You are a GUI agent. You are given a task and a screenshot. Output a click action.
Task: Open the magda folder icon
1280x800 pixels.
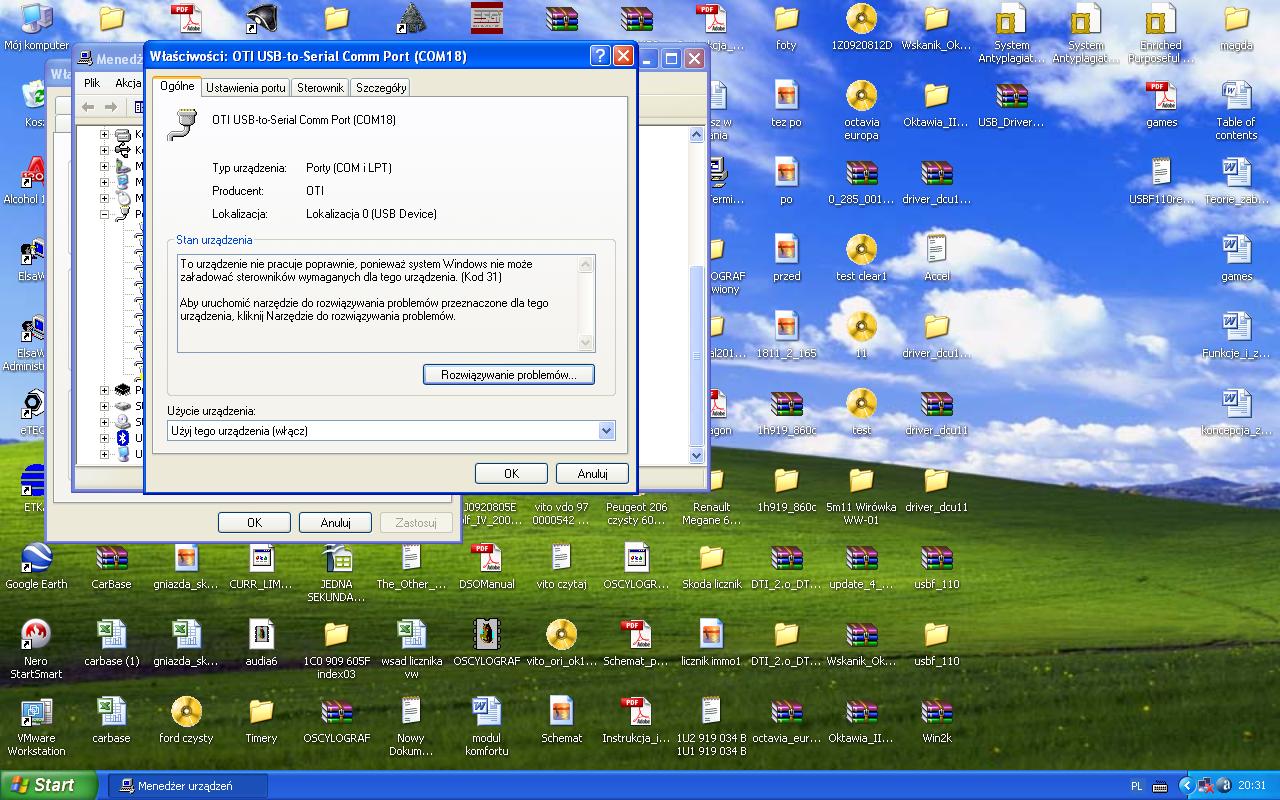tap(1236, 27)
